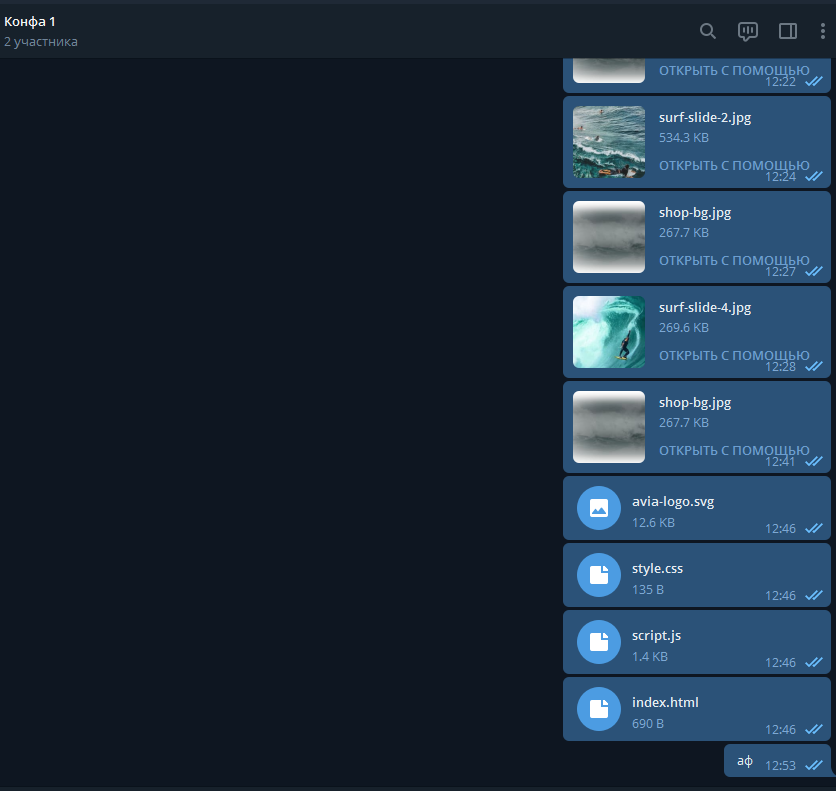The width and height of the screenshot is (836, 791).
Task: Click the 269.6 KB file size text
Action: tap(684, 328)
